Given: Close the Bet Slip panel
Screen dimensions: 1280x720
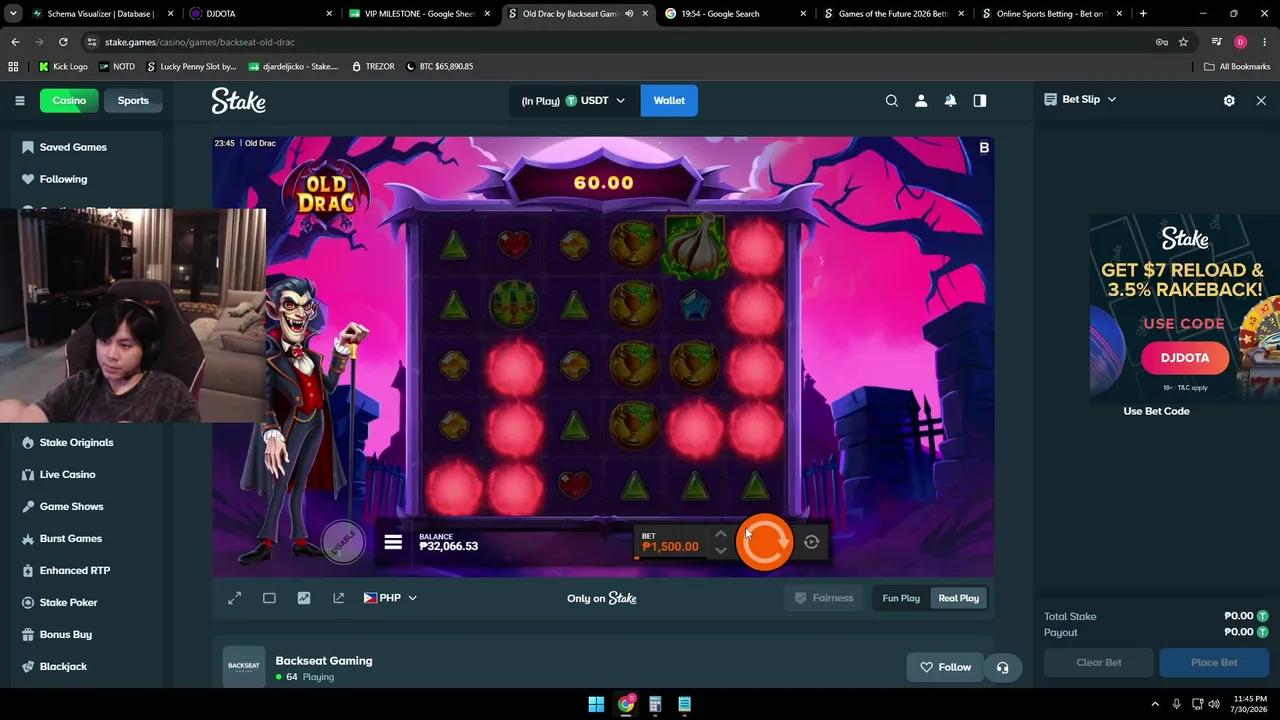Looking at the screenshot, I should 1261,100.
